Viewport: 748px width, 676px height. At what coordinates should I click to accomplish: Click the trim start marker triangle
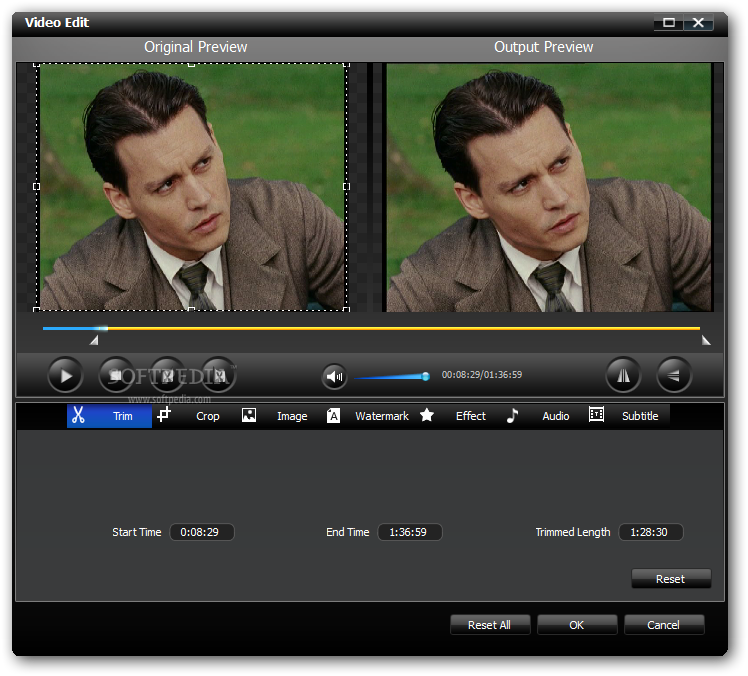(x=94, y=340)
